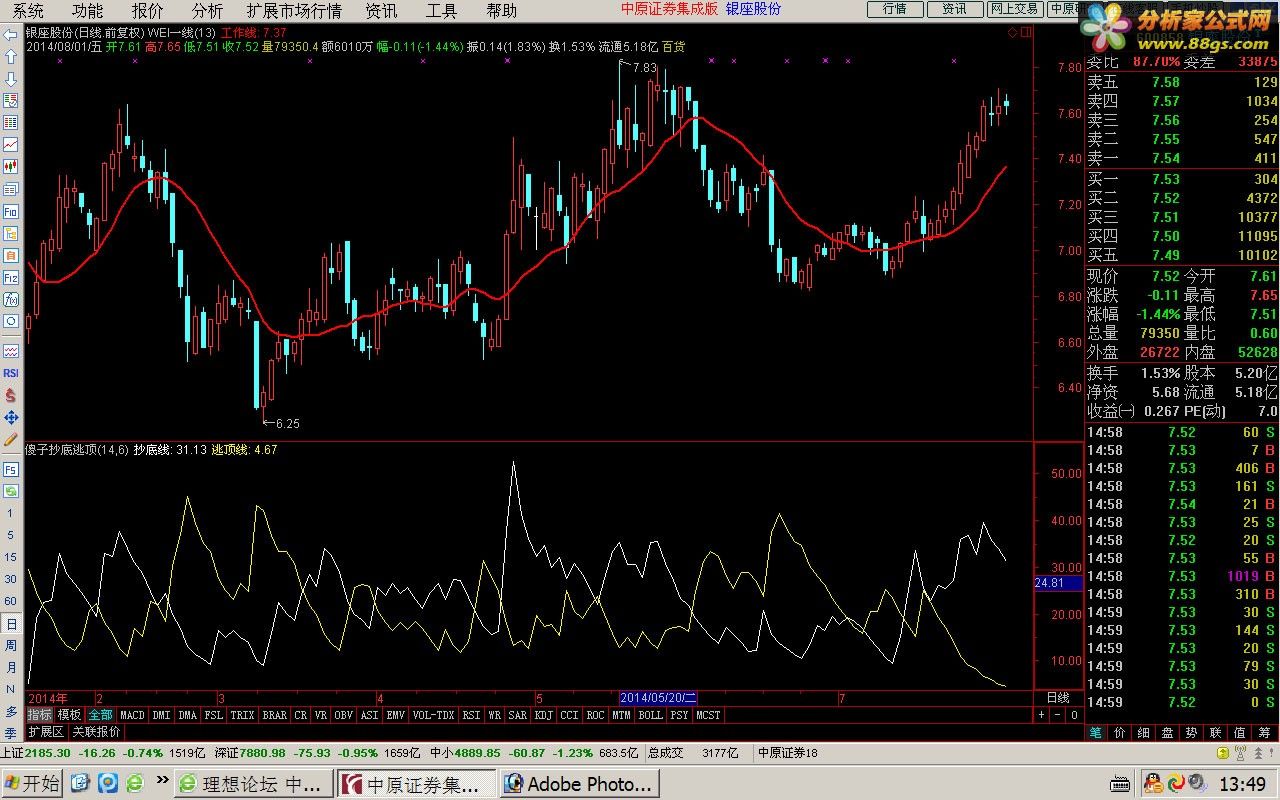Open the f(x) formula manager icon
Screen dimensions: 1280x800
point(11,299)
